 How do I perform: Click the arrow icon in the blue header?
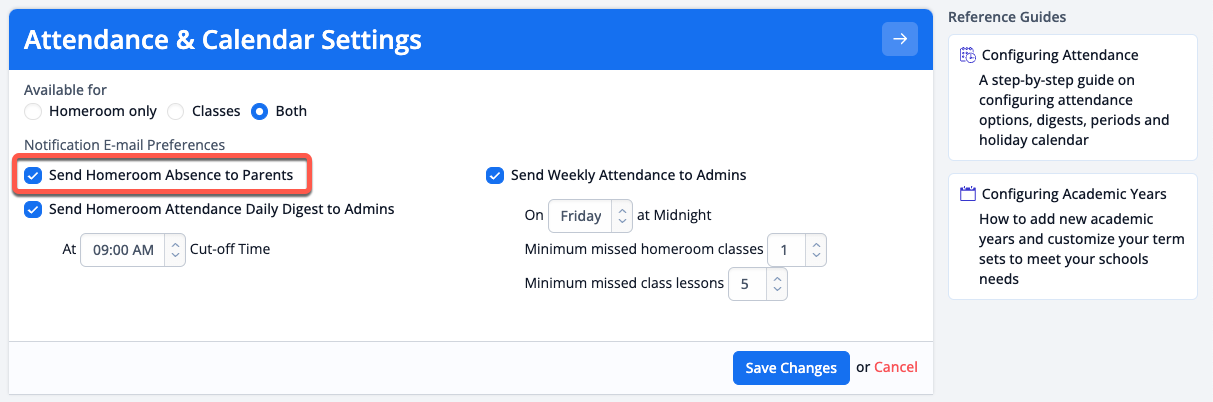click(x=900, y=39)
